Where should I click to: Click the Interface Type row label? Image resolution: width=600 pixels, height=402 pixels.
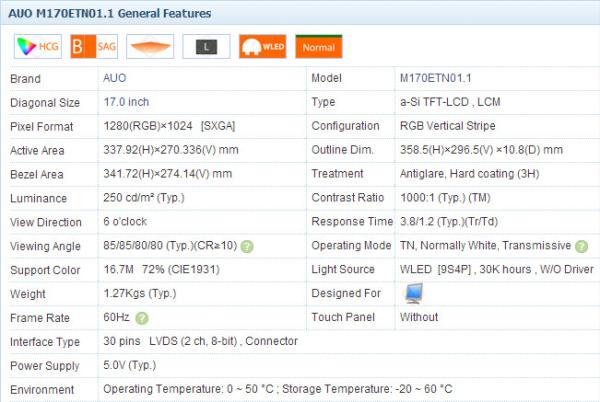pyautogui.click(x=45, y=342)
